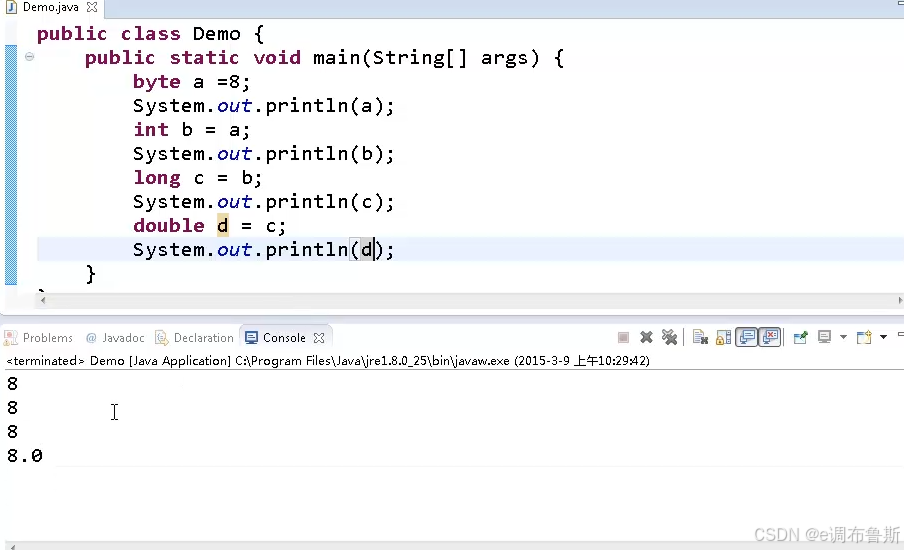Click the 'System.out.println(b);' line

(x=263, y=154)
